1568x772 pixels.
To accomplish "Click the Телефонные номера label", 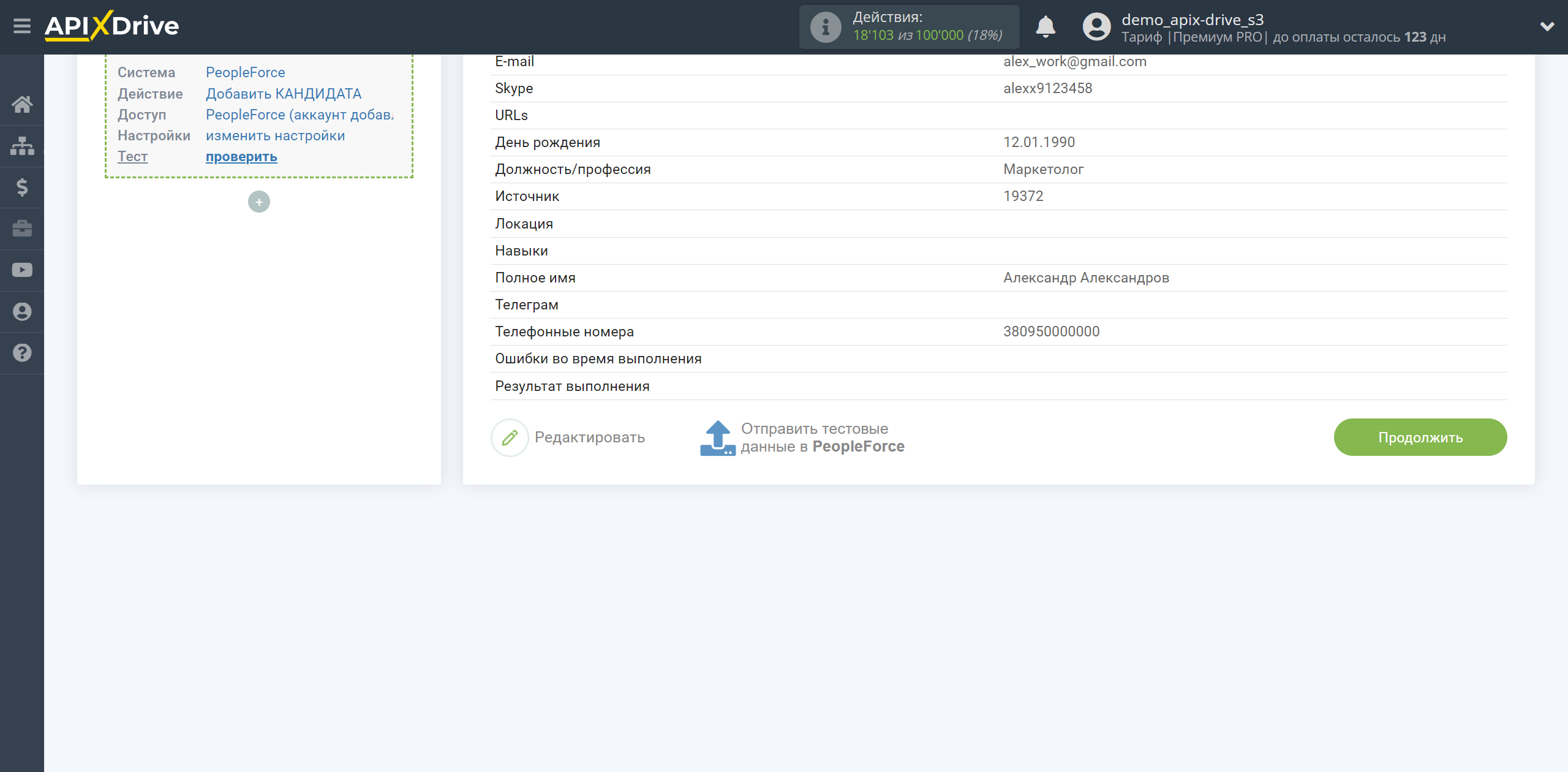I will (x=565, y=331).
